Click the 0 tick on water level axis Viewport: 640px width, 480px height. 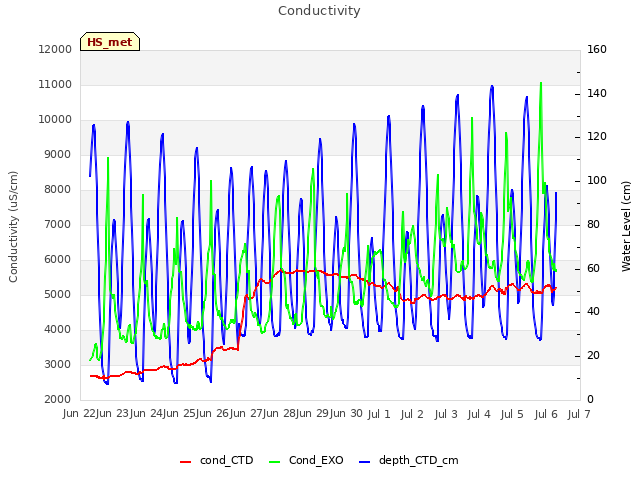[x=590, y=400]
